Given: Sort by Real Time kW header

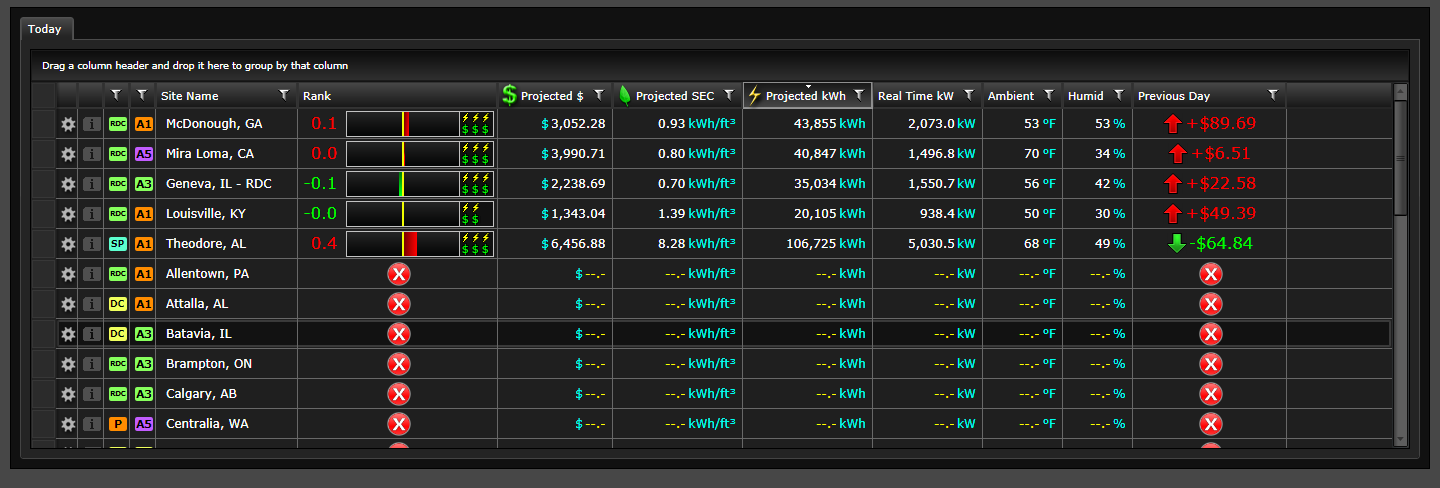Looking at the screenshot, I should click(x=915, y=96).
